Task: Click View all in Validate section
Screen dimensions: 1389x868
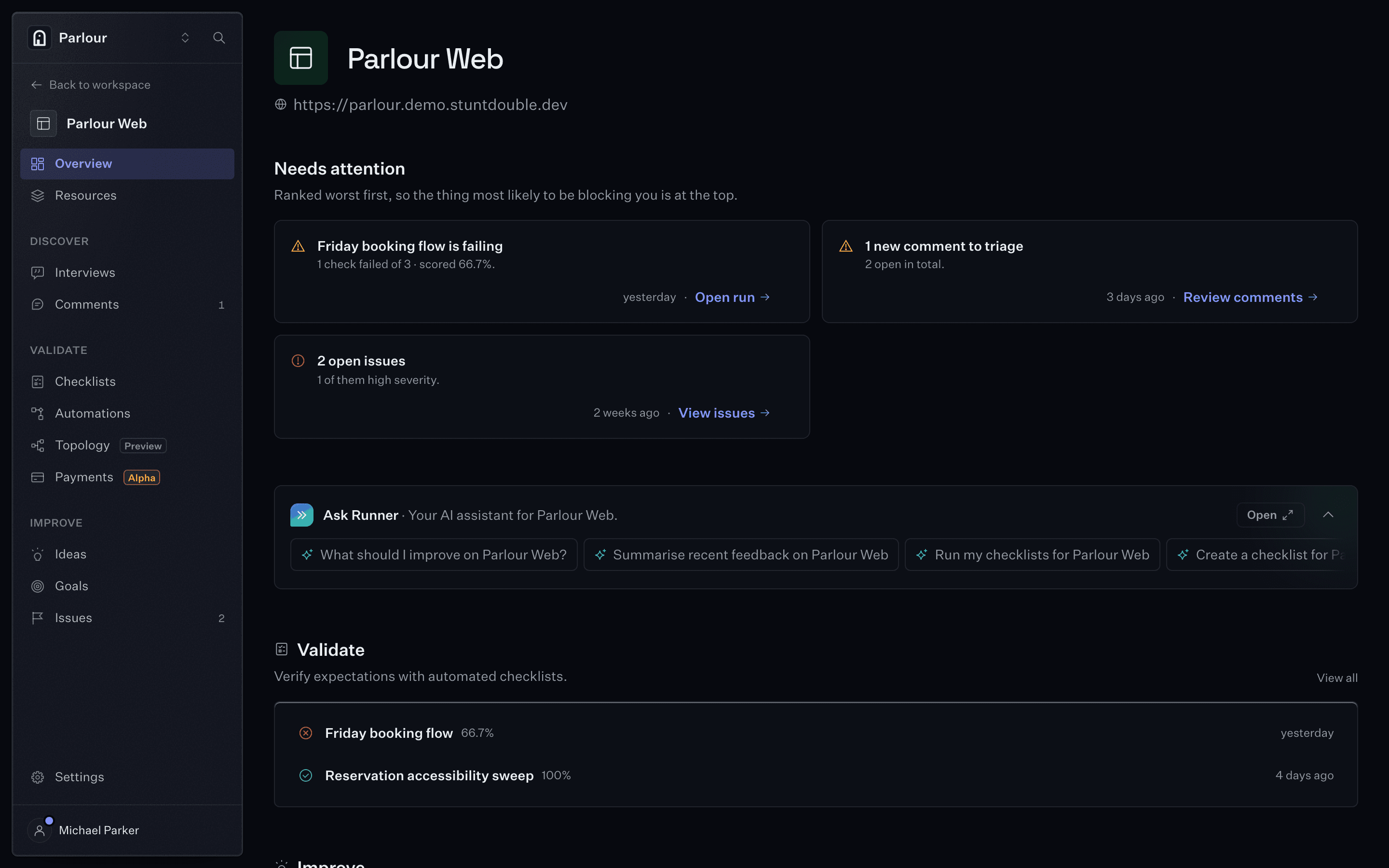Action: pos(1337,678)
